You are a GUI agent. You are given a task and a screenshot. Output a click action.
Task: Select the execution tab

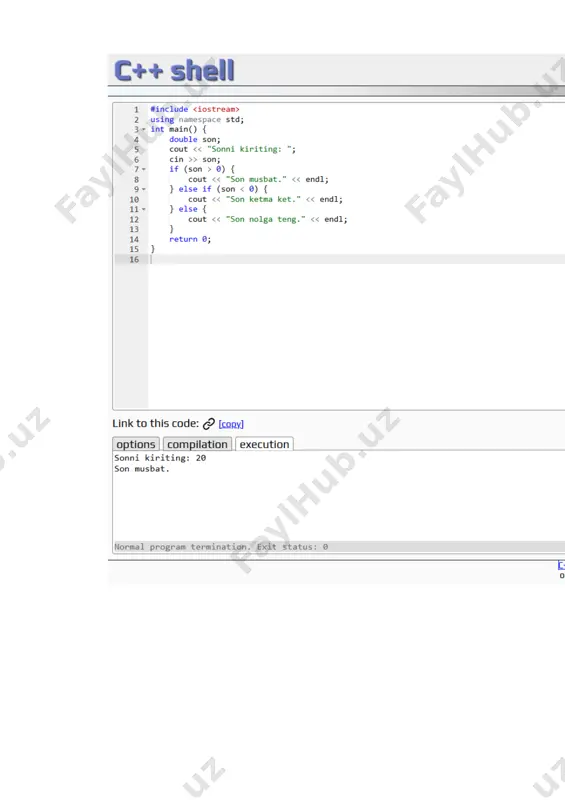264,444
